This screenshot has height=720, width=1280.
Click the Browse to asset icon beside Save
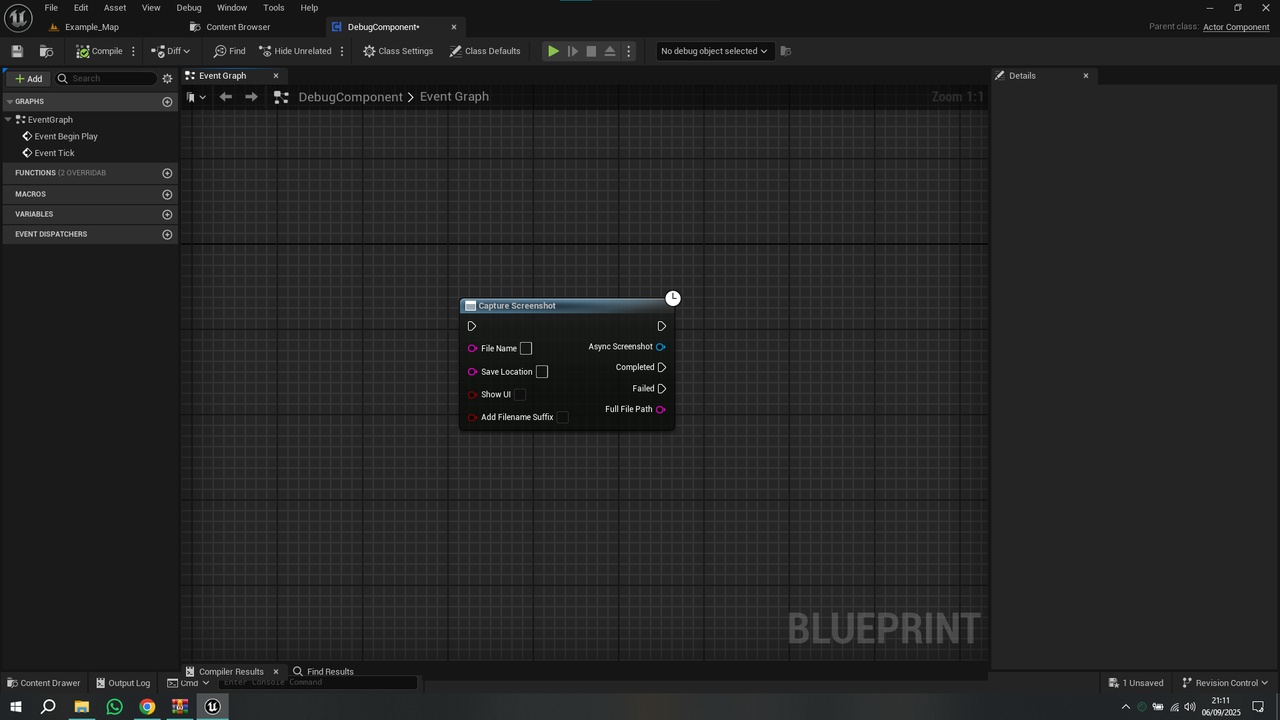click(x=46, y=51)
